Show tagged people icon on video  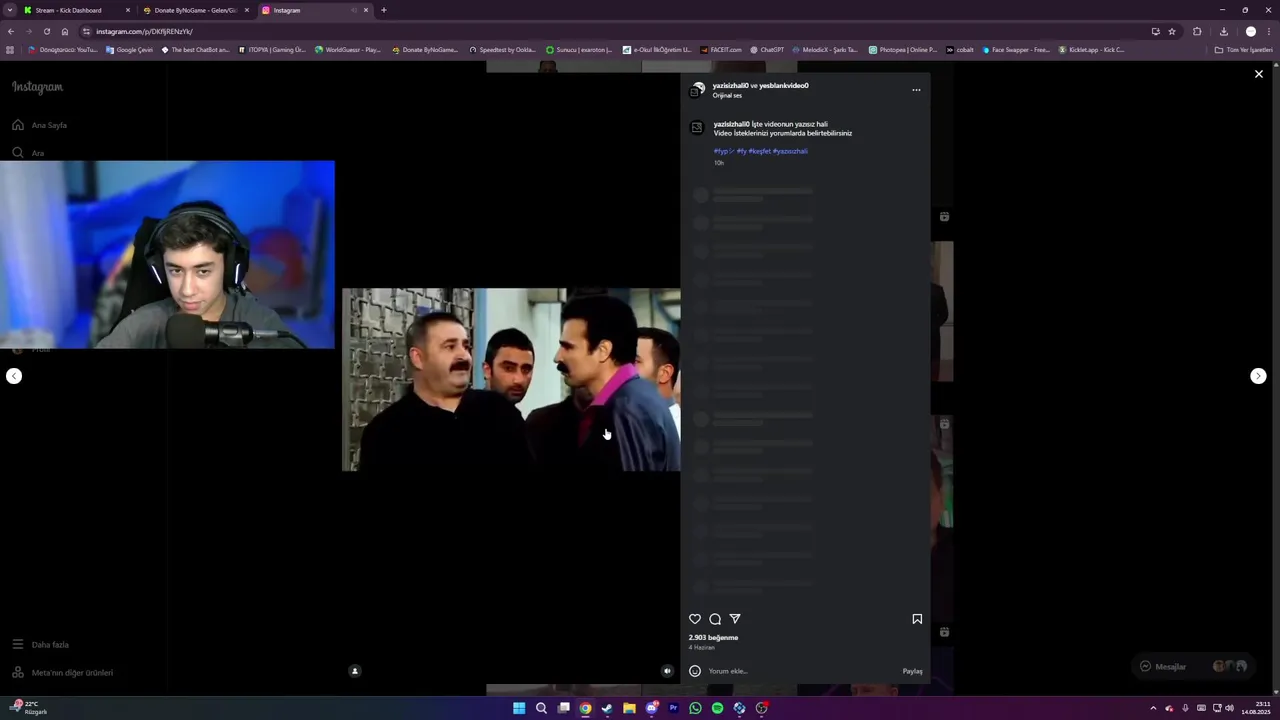(354, 671)
